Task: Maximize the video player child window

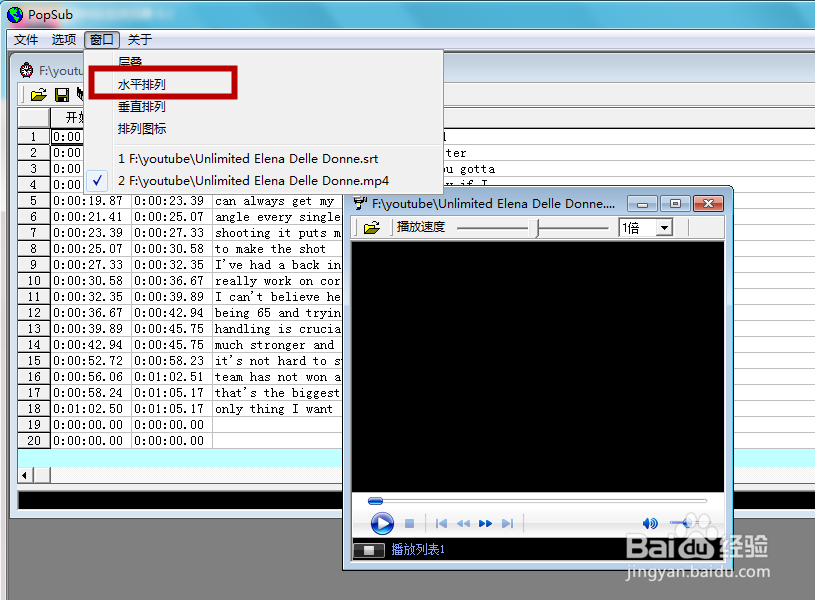Action: pos(675,204)
